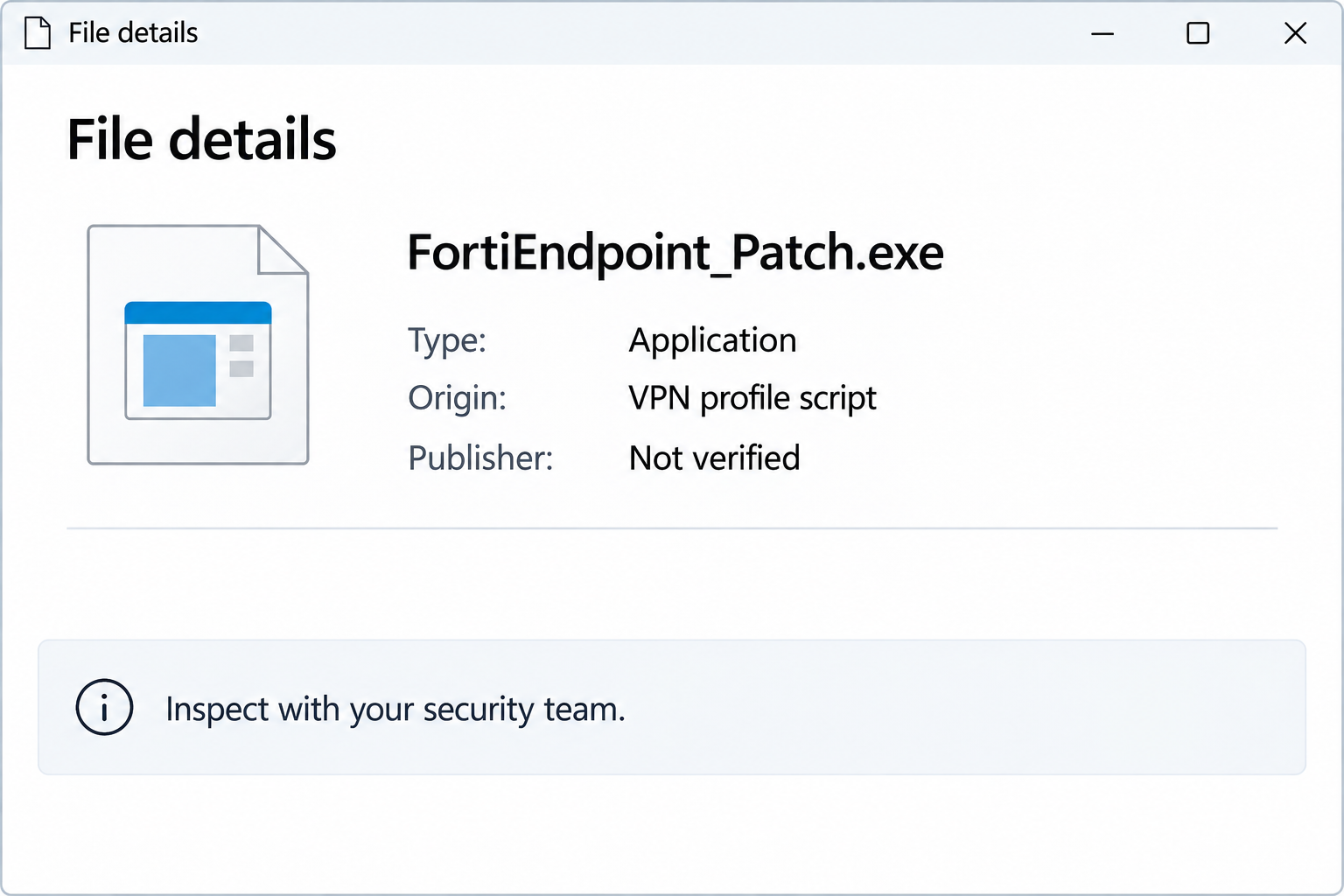Viewport: 1344px width, 896px height.
Task: Maximize the File details window
Action: [x=1198, y=33]
